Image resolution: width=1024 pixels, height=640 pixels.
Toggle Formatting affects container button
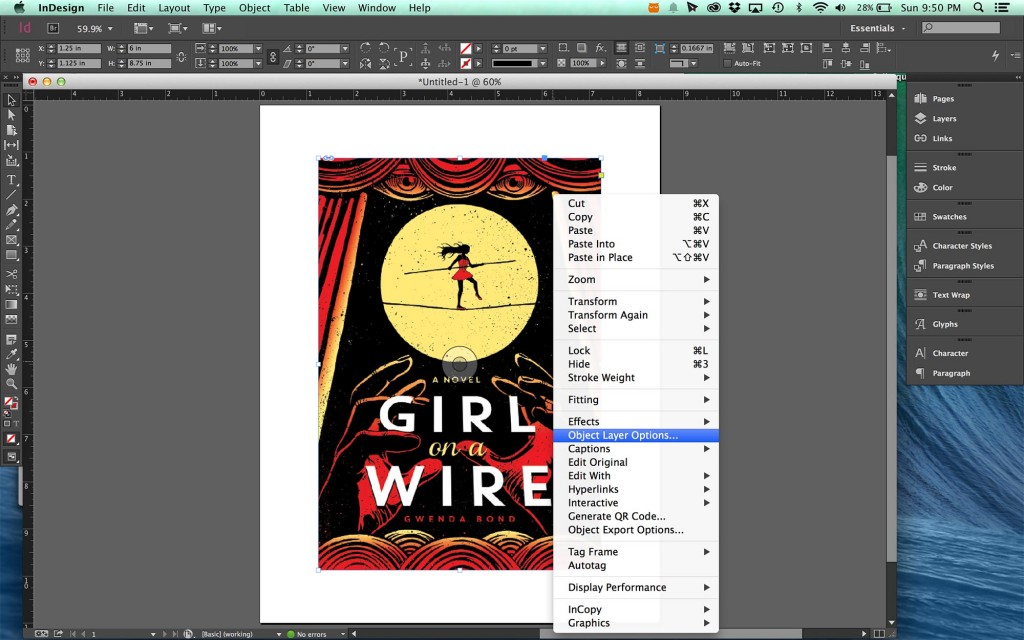click(x=7, y=424)
